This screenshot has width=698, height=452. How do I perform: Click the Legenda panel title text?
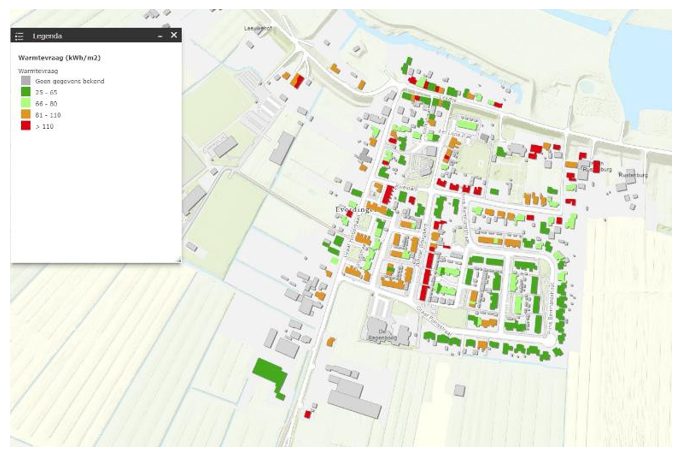coord(48,35)
